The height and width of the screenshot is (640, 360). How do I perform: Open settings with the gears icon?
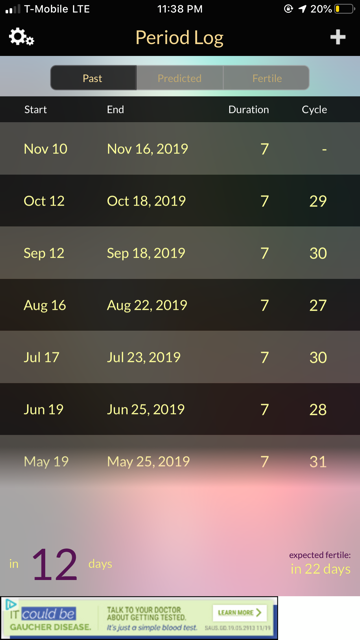(x=21, y=37)
